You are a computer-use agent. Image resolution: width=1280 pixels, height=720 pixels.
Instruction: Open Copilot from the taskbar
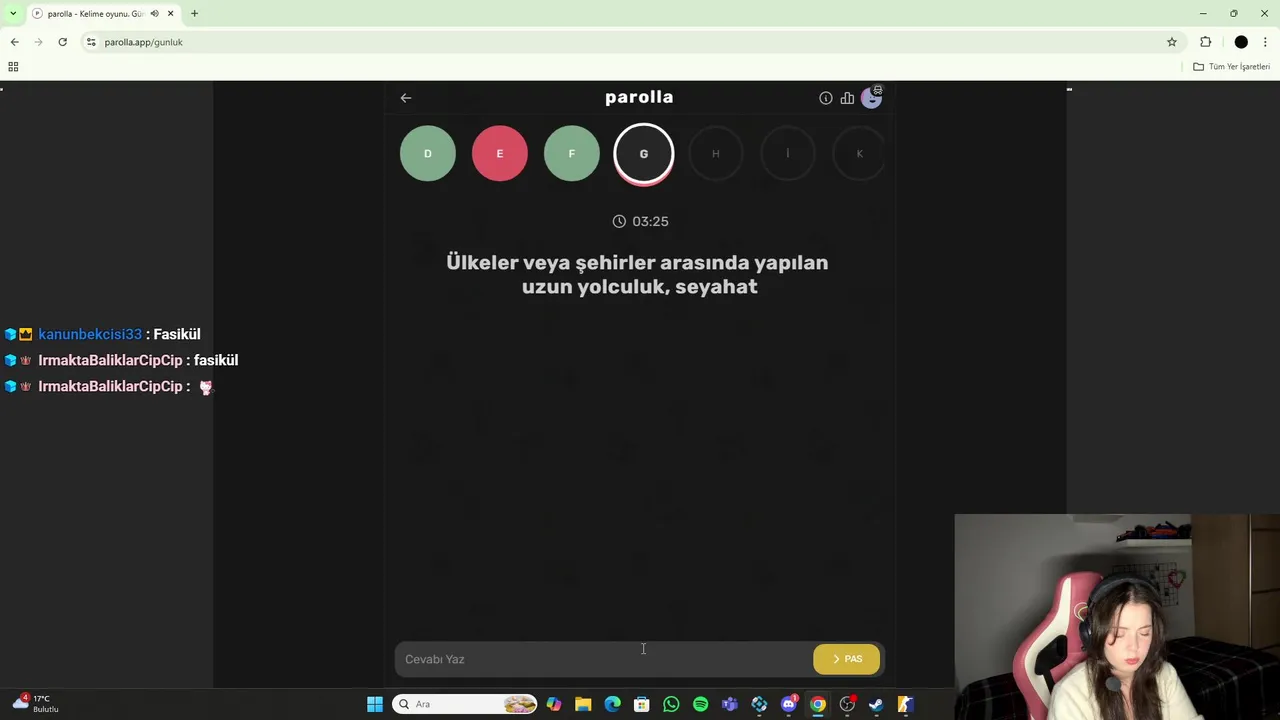pos(554,704)
